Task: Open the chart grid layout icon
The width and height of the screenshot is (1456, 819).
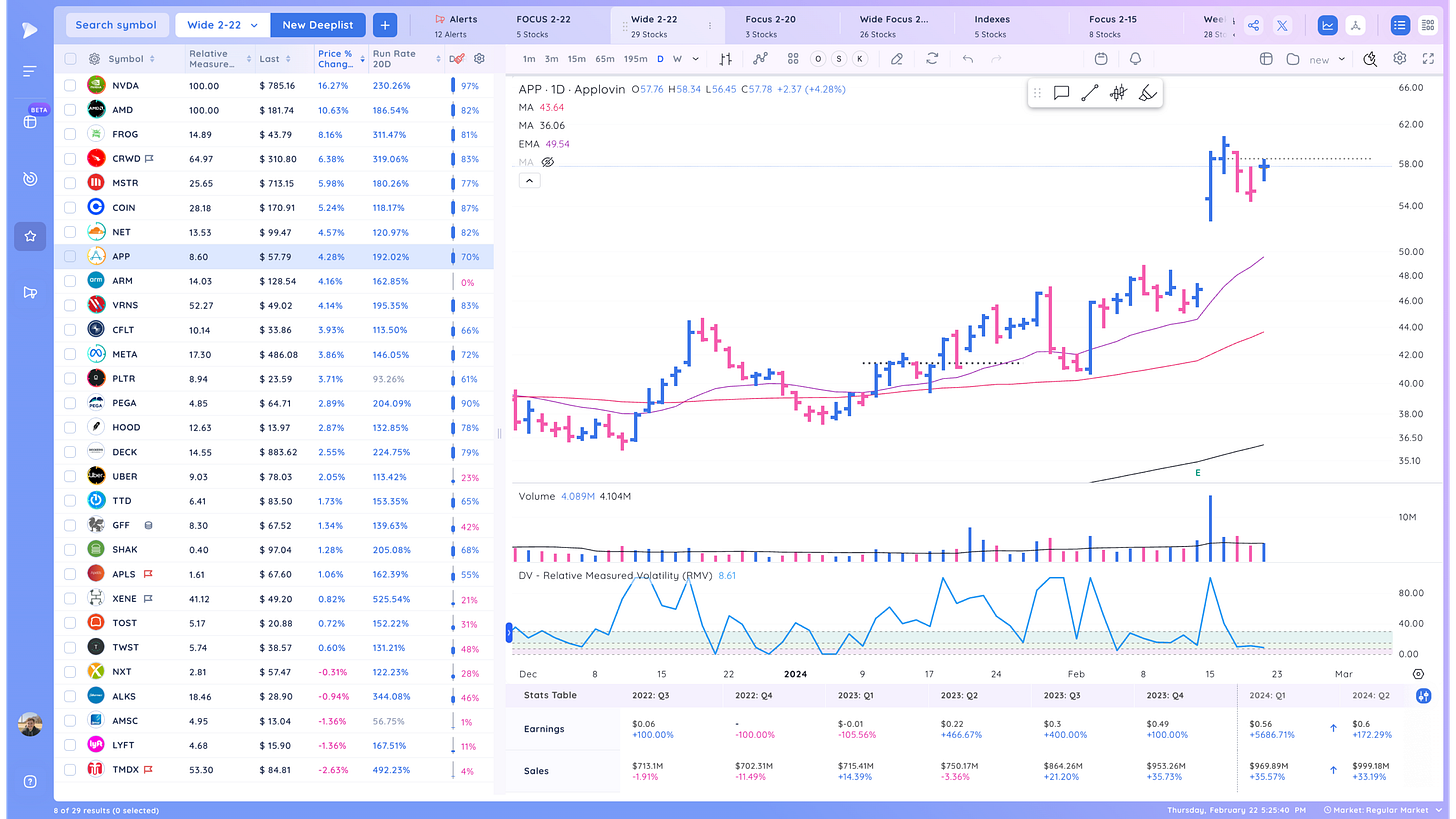Action: [x=793, y=59]
